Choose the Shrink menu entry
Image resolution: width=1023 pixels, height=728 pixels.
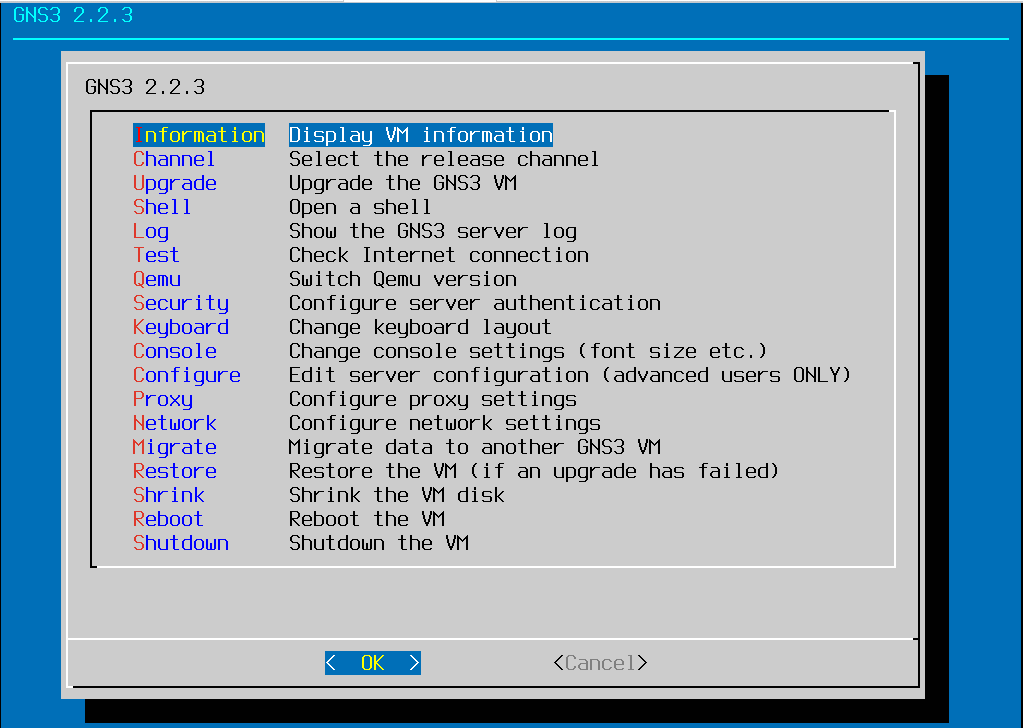[169, 495]
